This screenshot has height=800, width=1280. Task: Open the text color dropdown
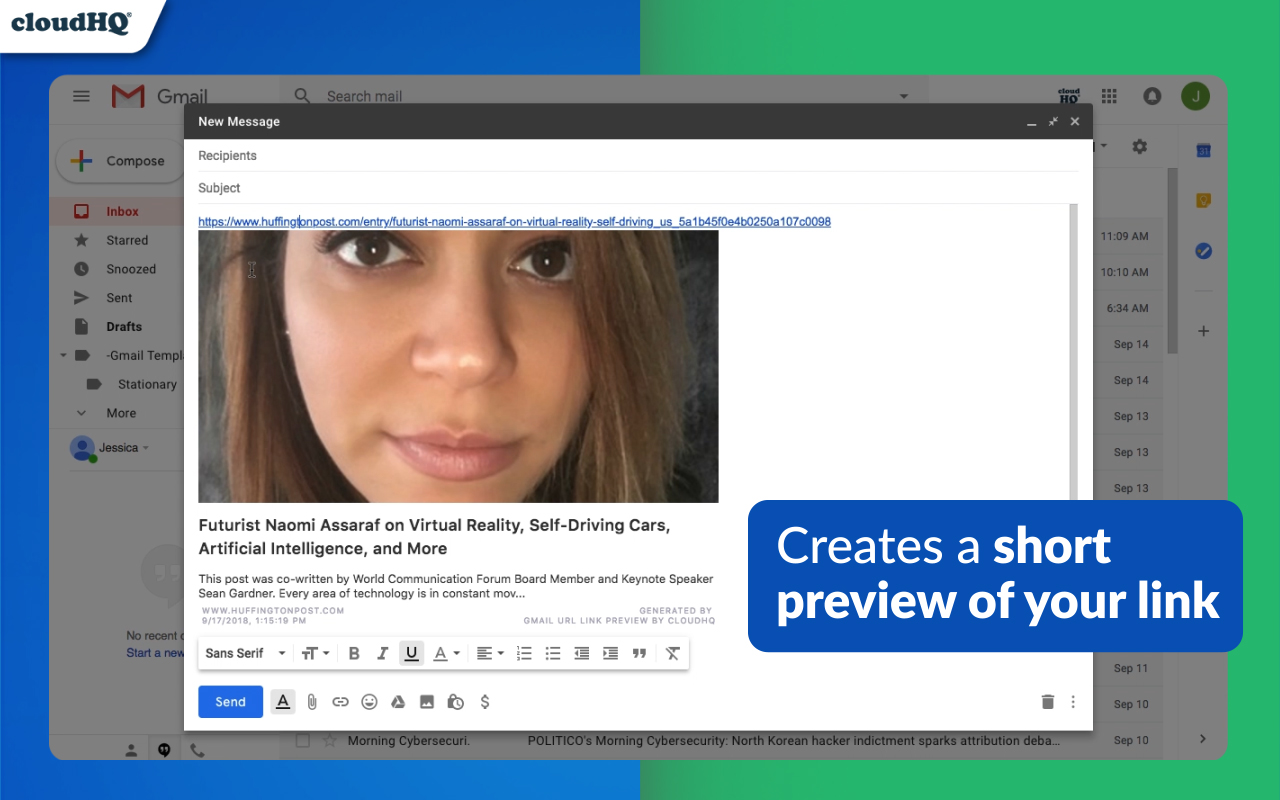(x=446, y=653)
